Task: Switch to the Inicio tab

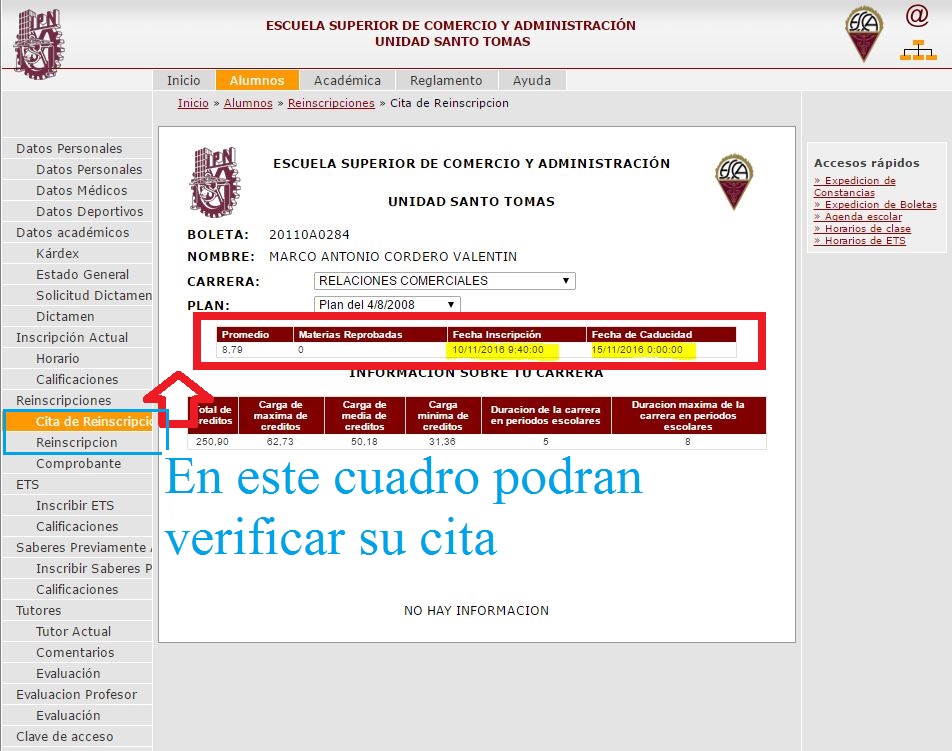Action: tap(183, 80)
